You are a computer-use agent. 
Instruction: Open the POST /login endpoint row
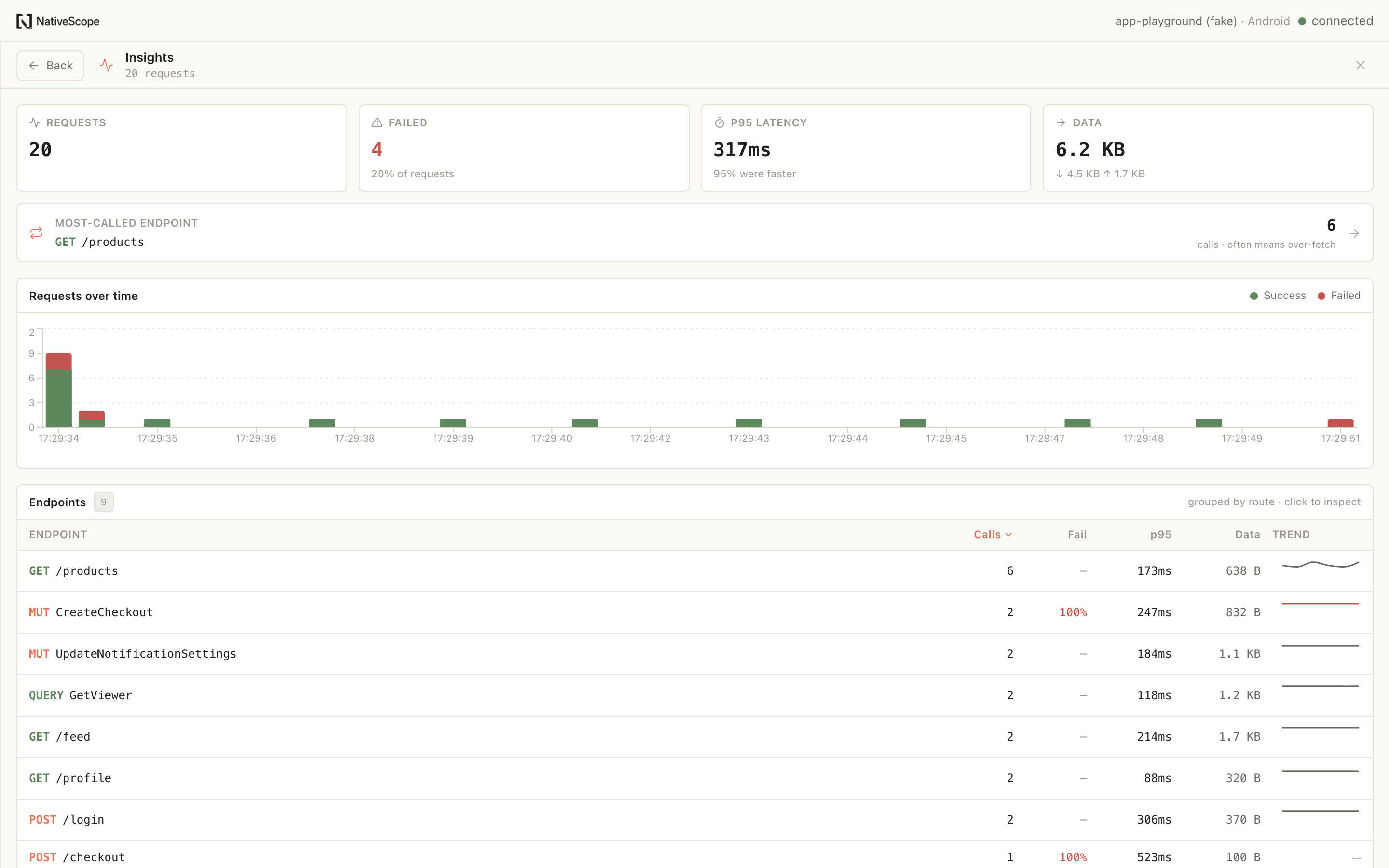click(694, 820)
